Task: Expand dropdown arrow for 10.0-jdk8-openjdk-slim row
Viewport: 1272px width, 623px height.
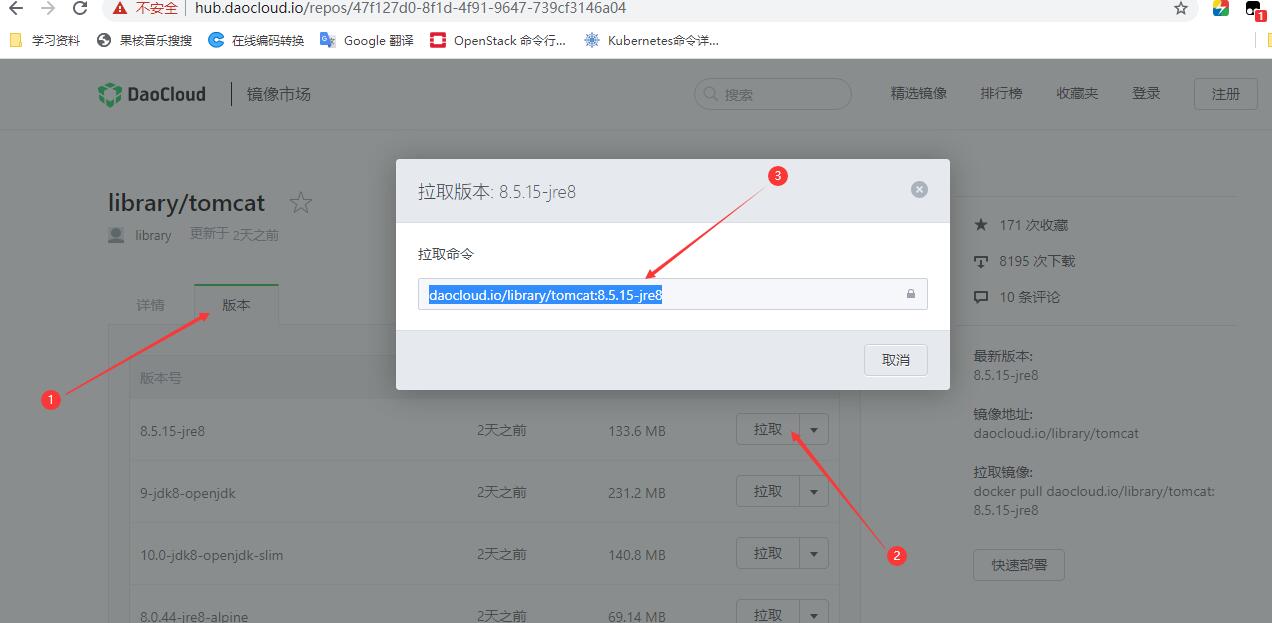Action: coord(814,554)
